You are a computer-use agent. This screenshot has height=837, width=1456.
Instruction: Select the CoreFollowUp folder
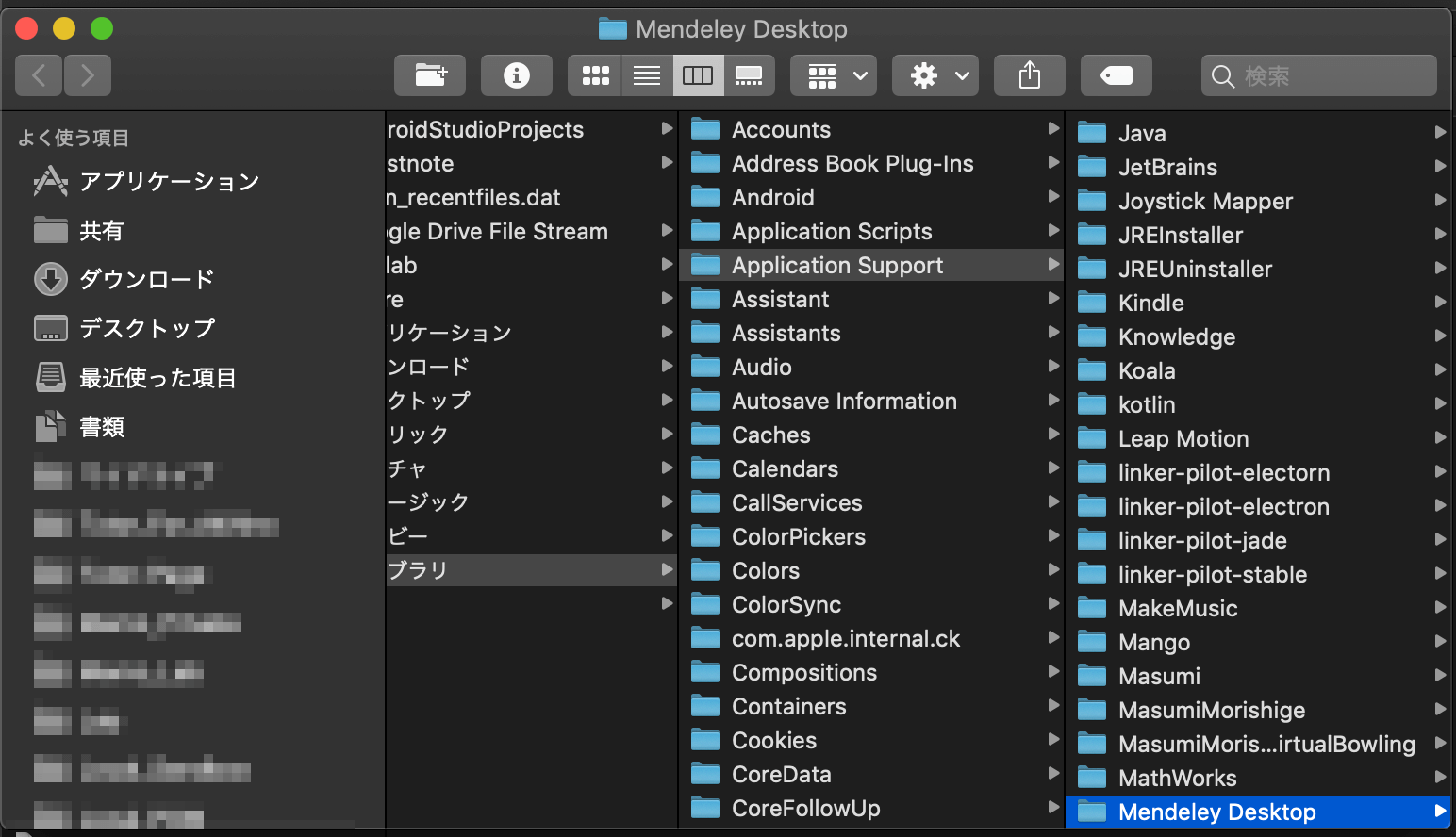coord(870,808)
